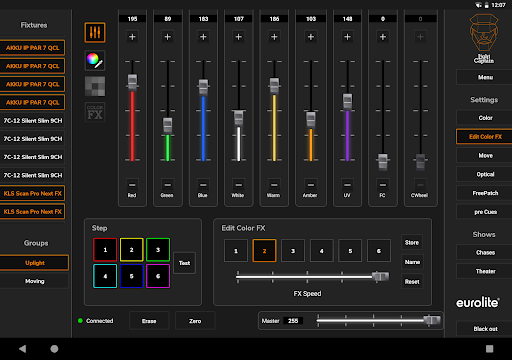Decrease Green channel with minus button
This screenshot has height=360, width=512.
[x=168, y=185]
